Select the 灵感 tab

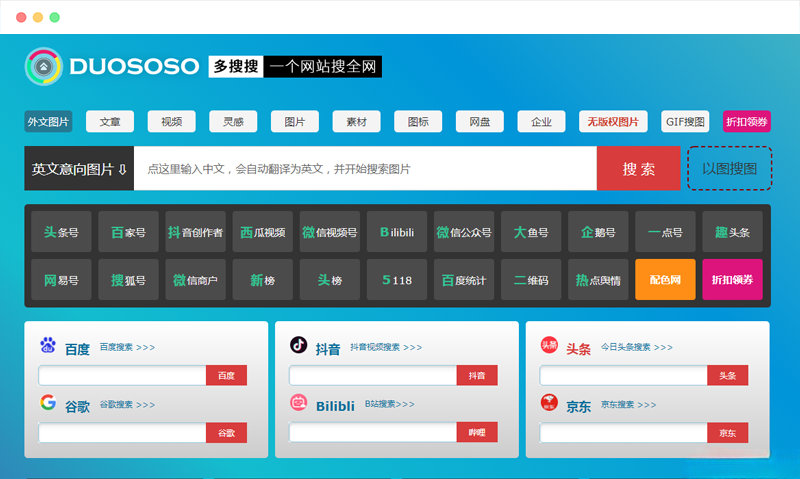tap(233, 121)
